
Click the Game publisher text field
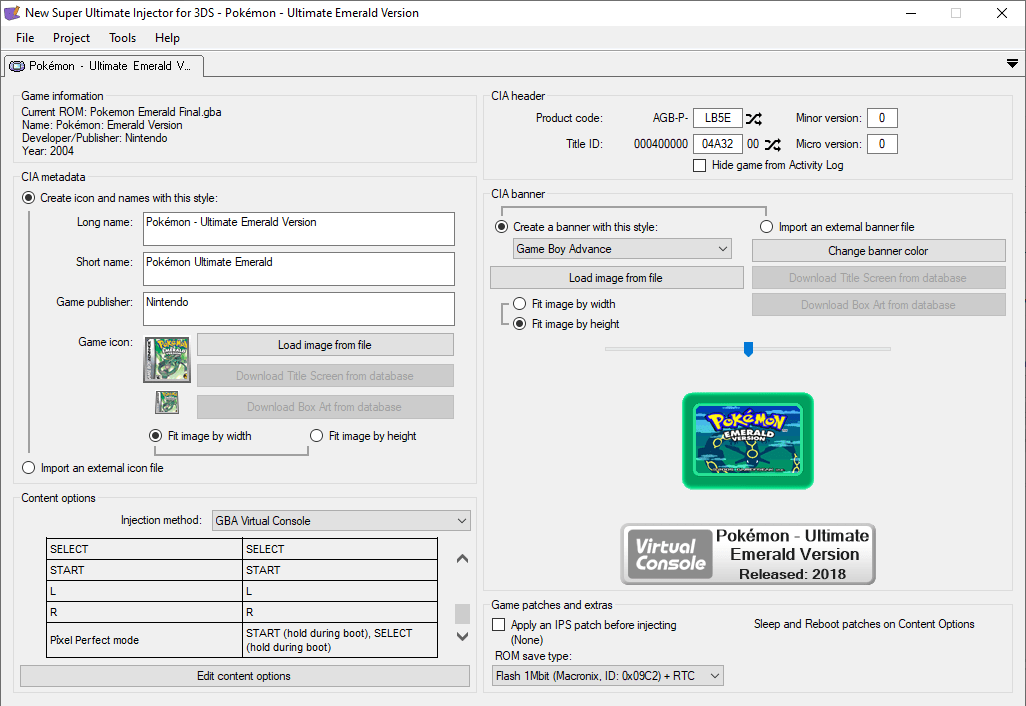(299, 309)
